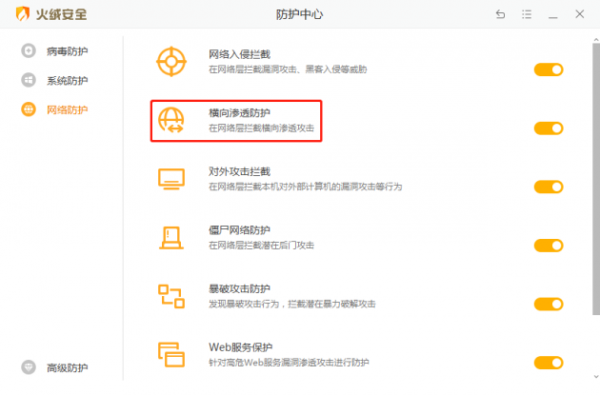
Task: Open 暴破攻击防护 settings title
Action: 240,289
